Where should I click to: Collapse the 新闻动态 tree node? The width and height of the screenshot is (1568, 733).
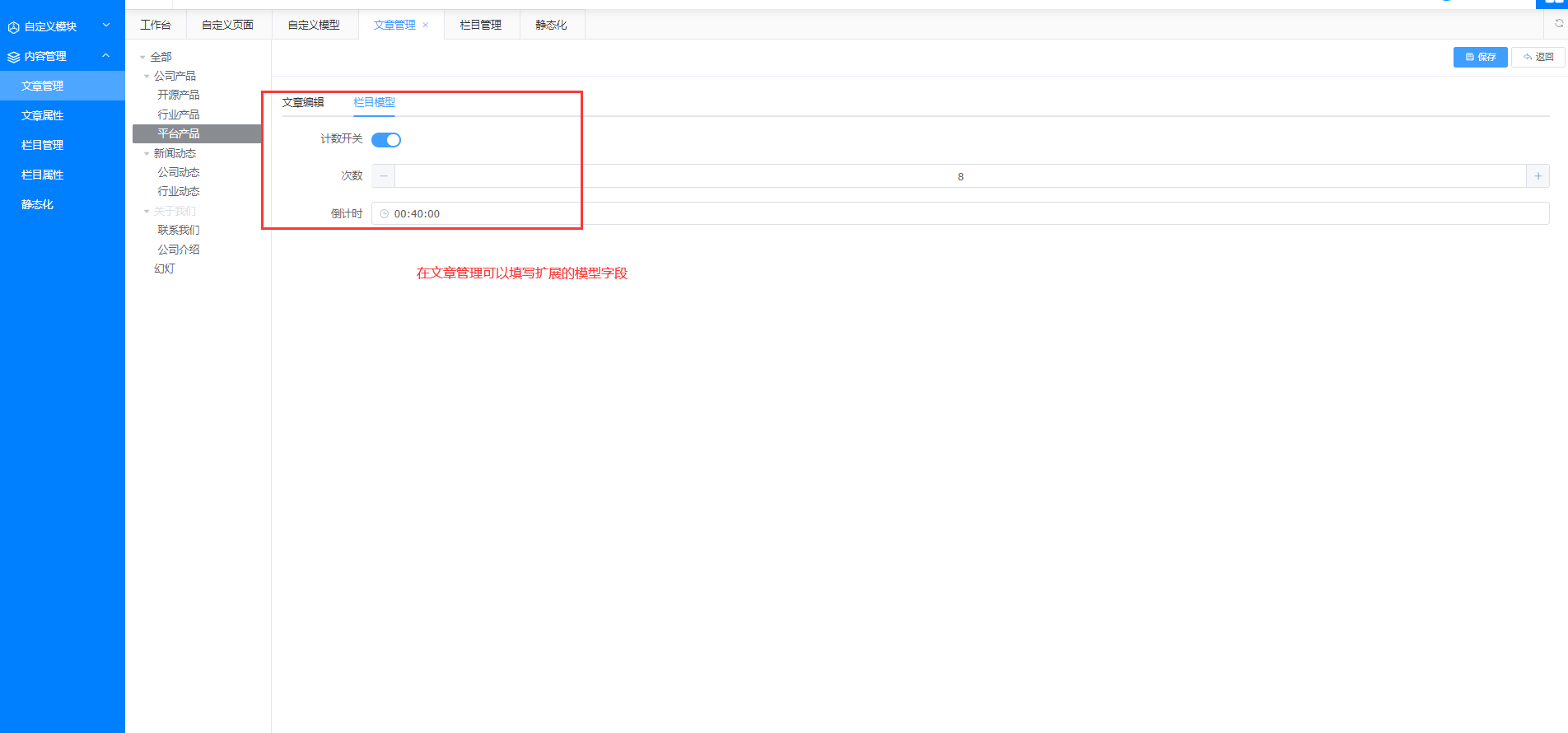(x=147, y=154)
